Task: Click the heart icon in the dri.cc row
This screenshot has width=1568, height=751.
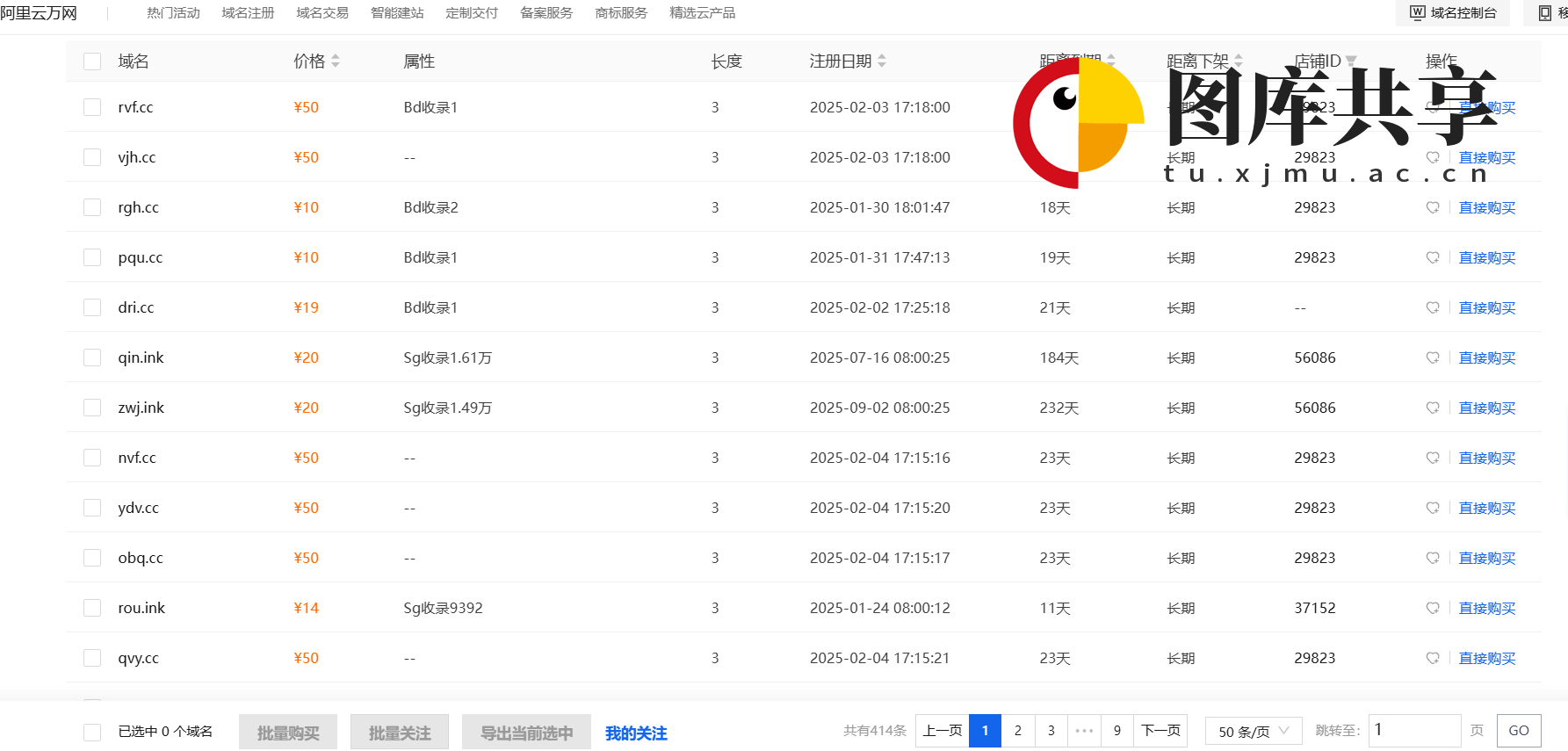Action: click(1432, 307)
